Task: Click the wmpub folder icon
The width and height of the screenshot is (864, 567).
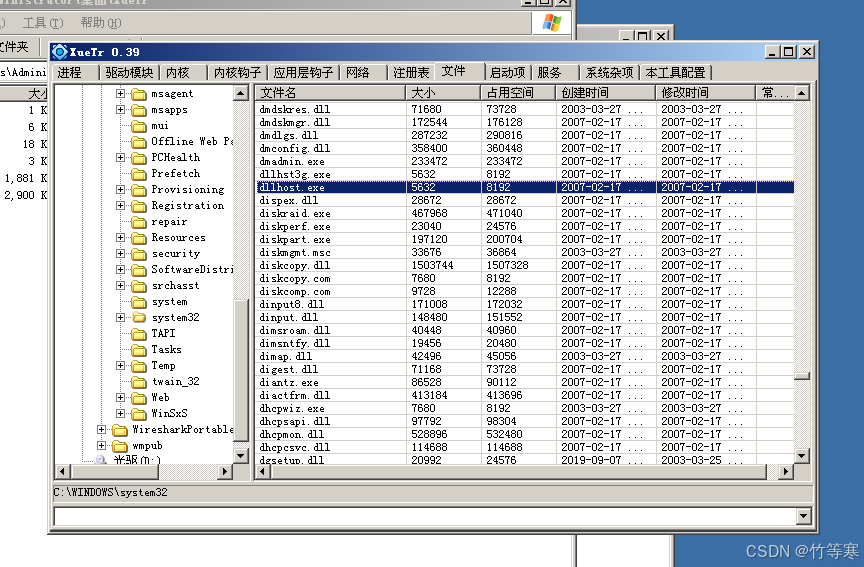Action: click(119, 446)
